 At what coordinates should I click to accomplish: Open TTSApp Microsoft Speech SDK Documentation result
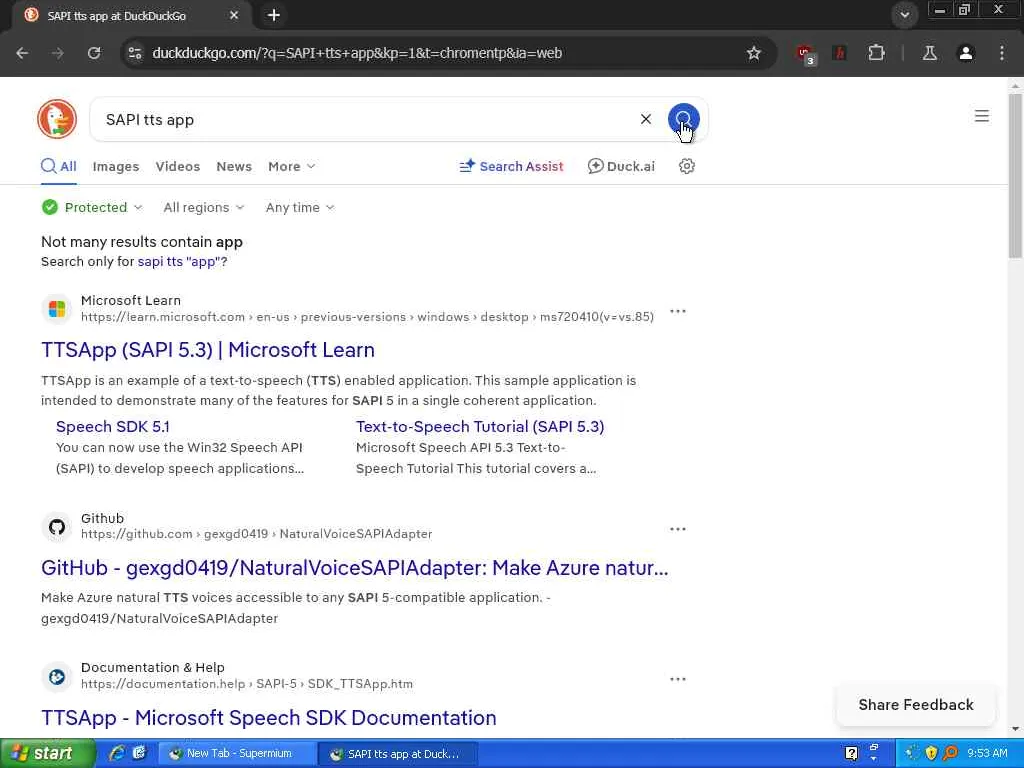coord(268,718)
